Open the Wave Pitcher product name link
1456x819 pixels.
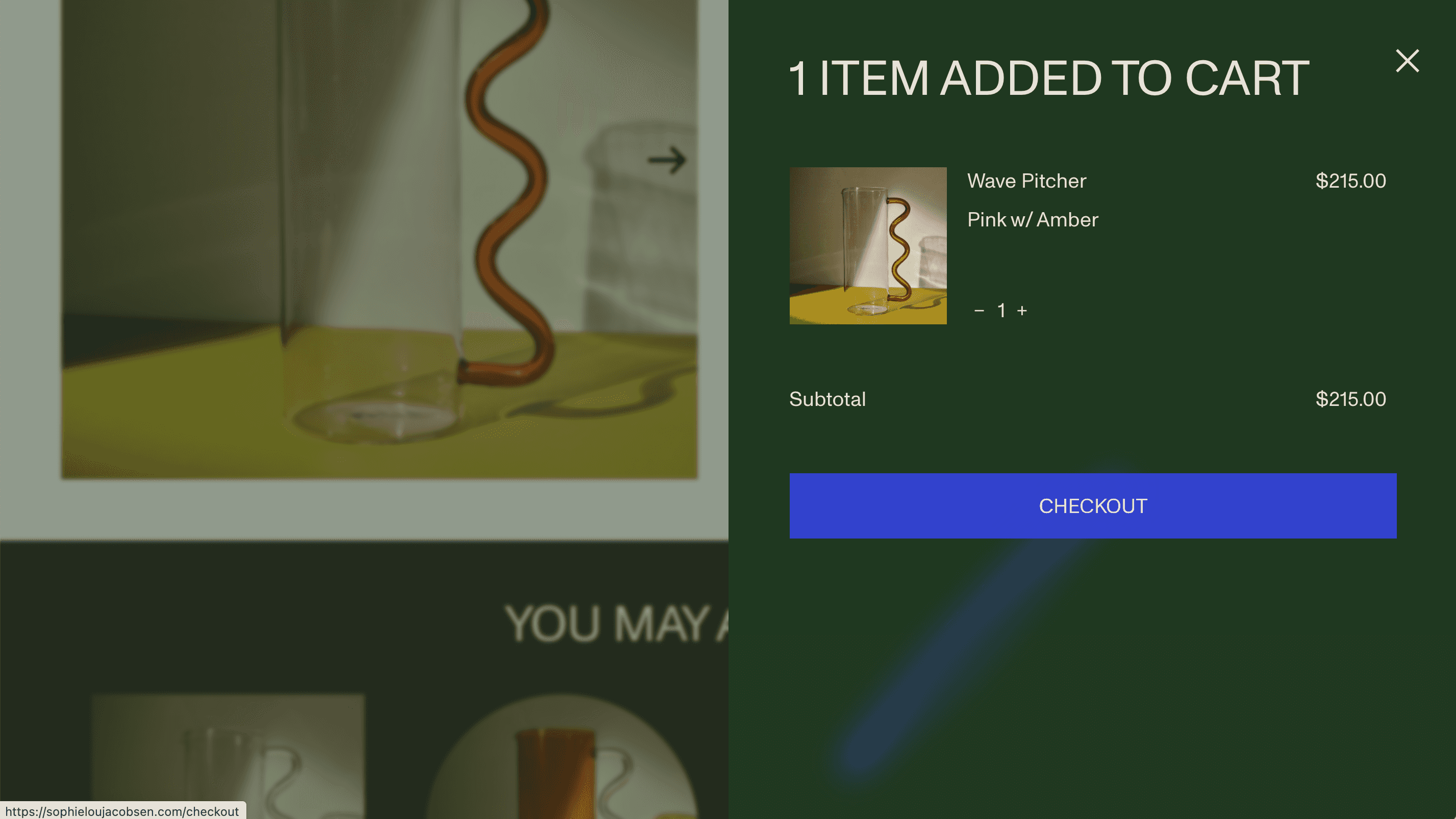(x=1026, y=181)
